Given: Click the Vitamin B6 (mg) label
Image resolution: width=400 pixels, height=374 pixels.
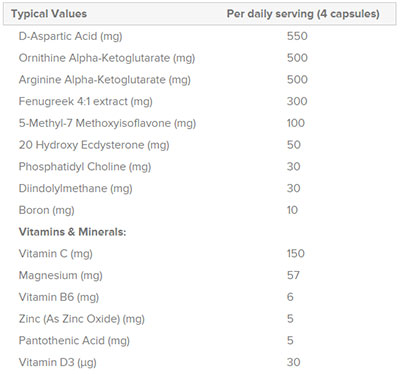Looking at the screenshot, I should pos(59,297).
